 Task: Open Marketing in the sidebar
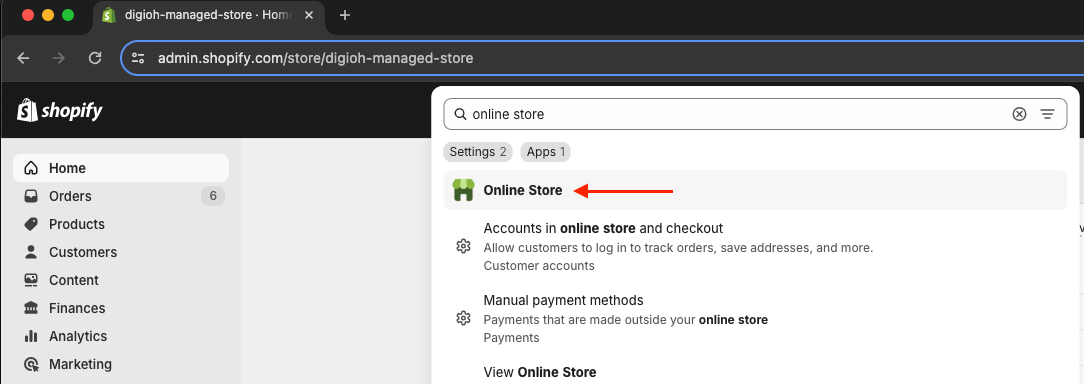121,364
